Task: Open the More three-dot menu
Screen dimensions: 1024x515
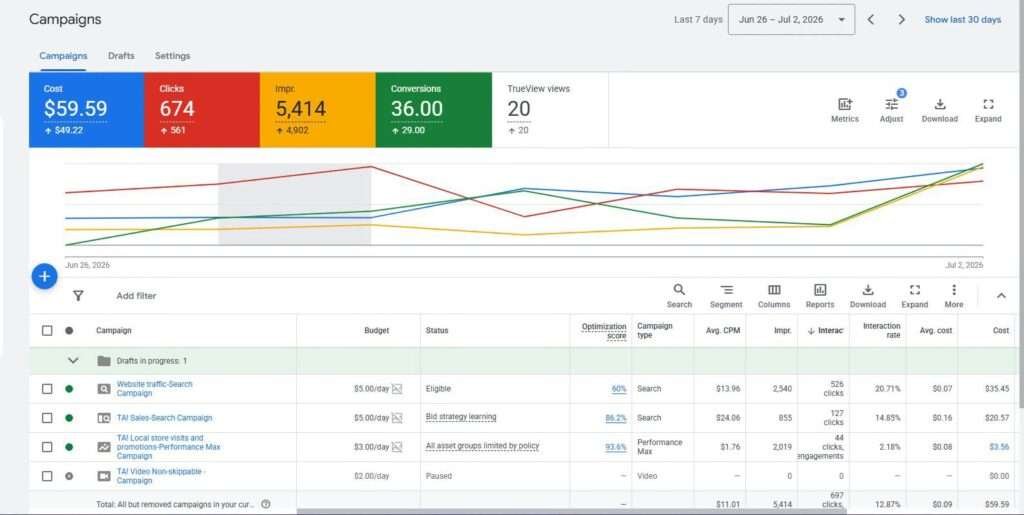Action: (953, 290)
